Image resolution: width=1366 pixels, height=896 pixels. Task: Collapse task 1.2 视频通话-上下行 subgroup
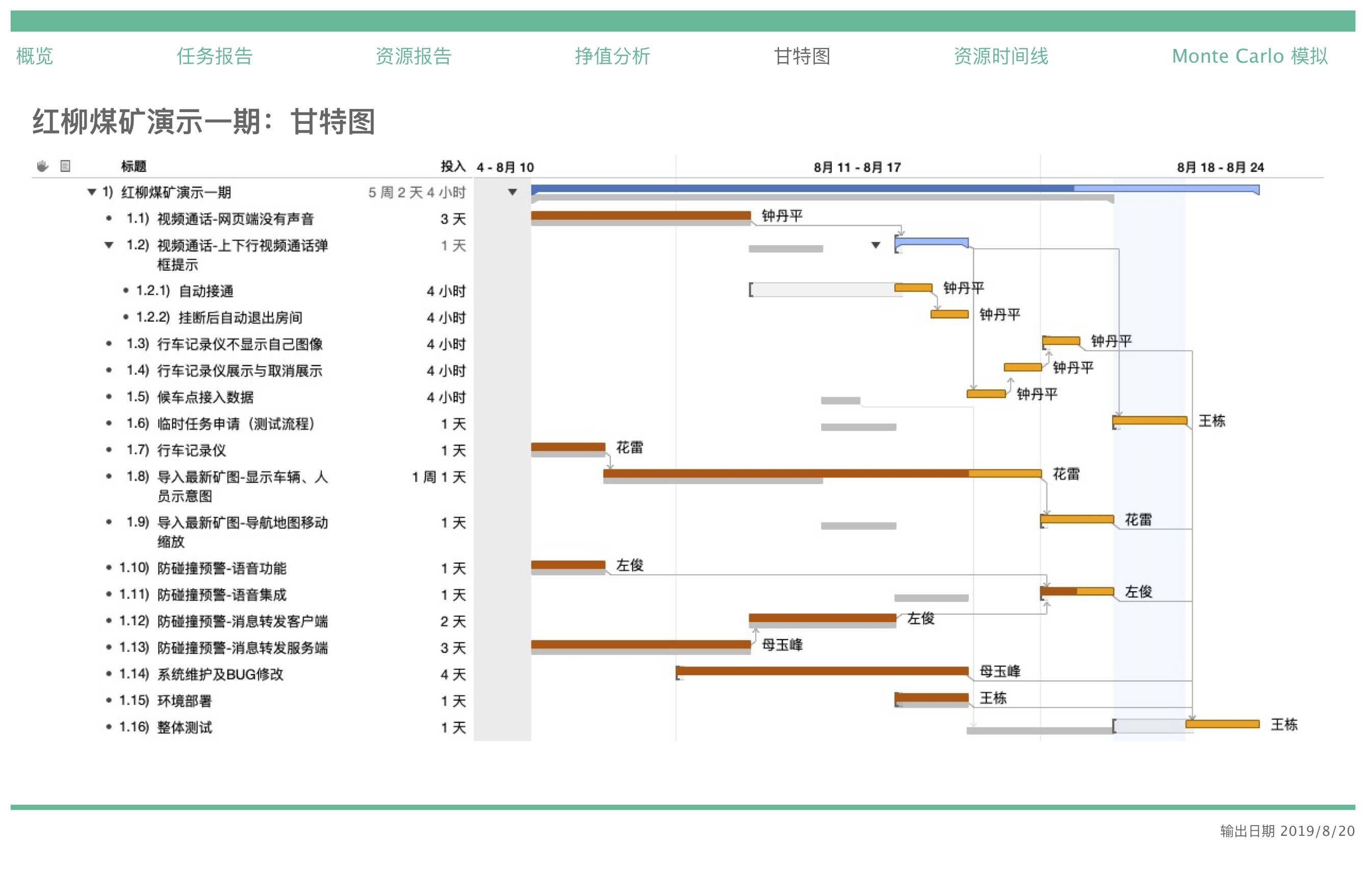109,246
